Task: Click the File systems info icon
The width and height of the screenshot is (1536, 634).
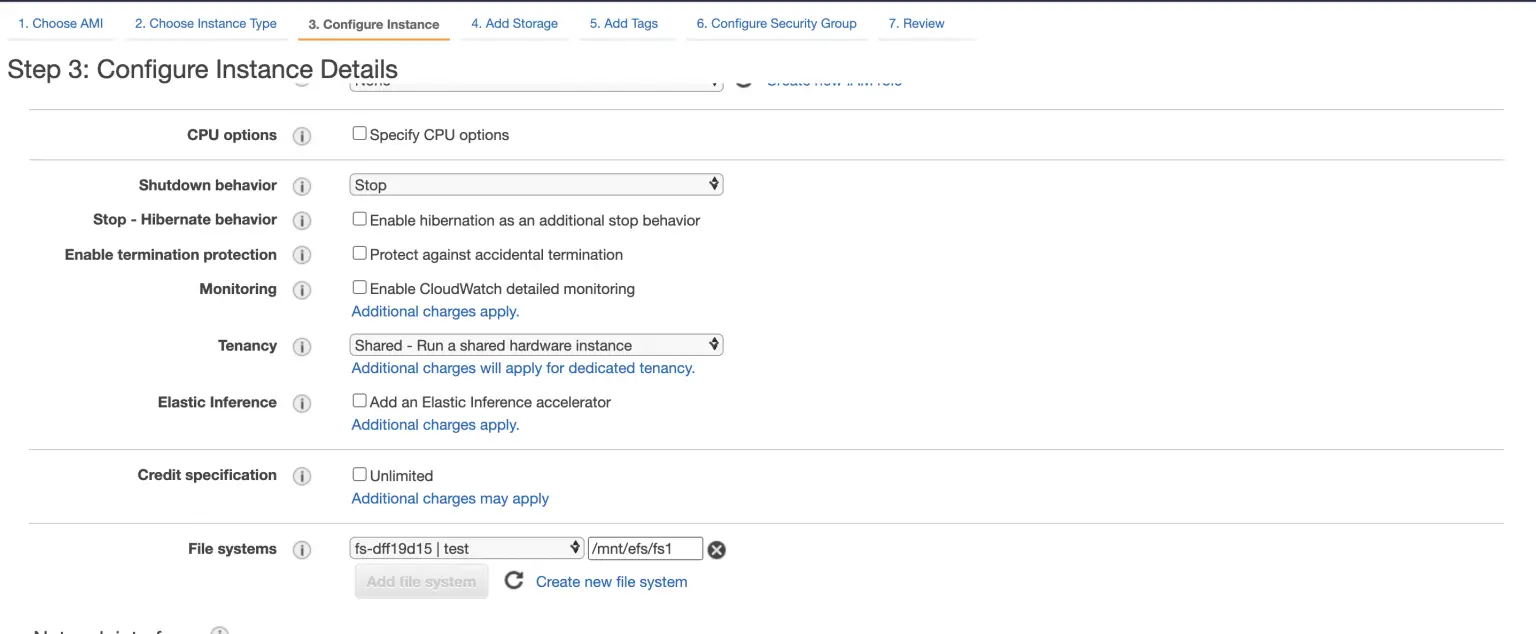Action: pyautogui.click(x=302, y=548)
